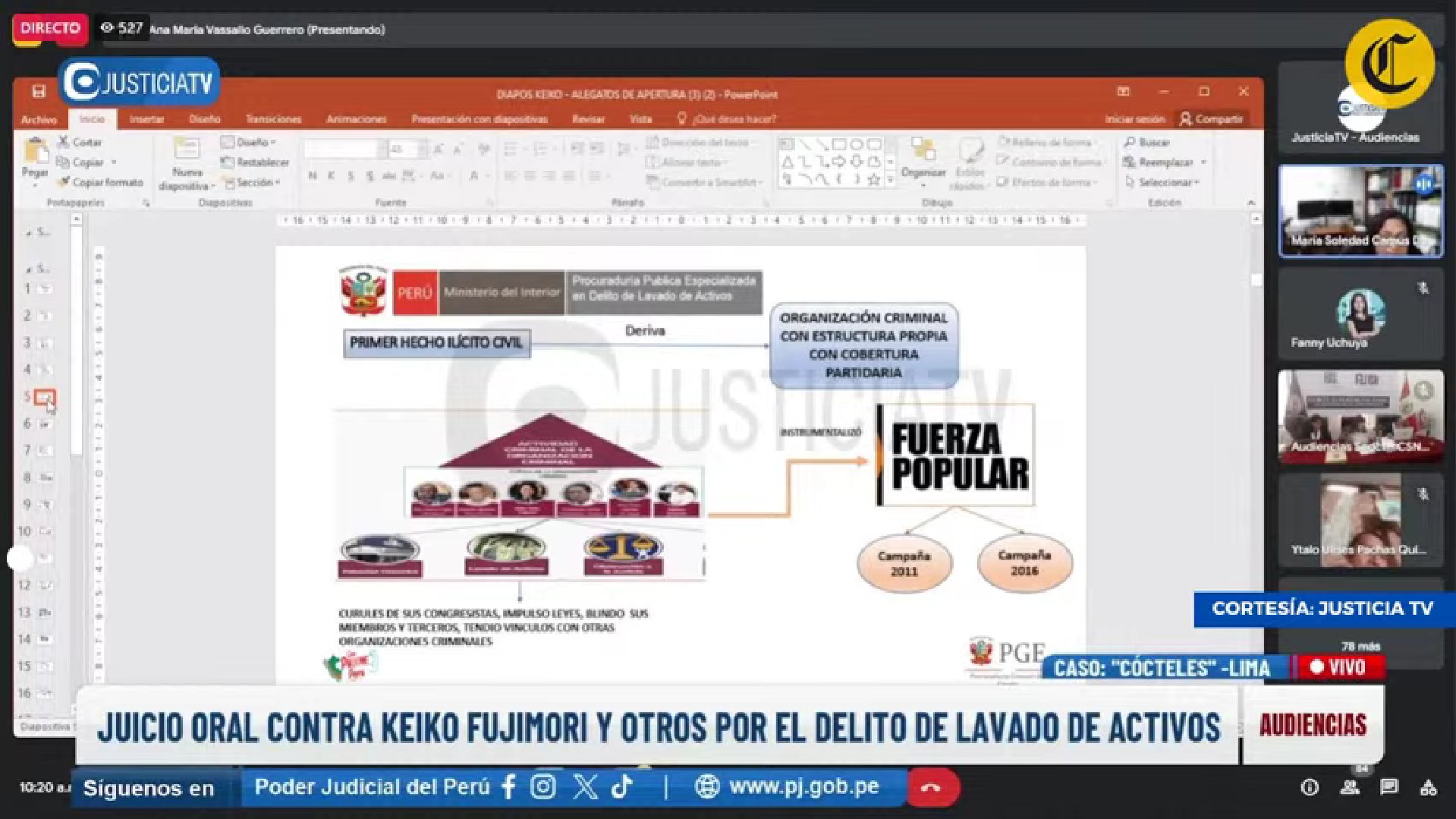Select slide 8 thumbnail
Viewport: 1456px width, 819px height.
46,477
